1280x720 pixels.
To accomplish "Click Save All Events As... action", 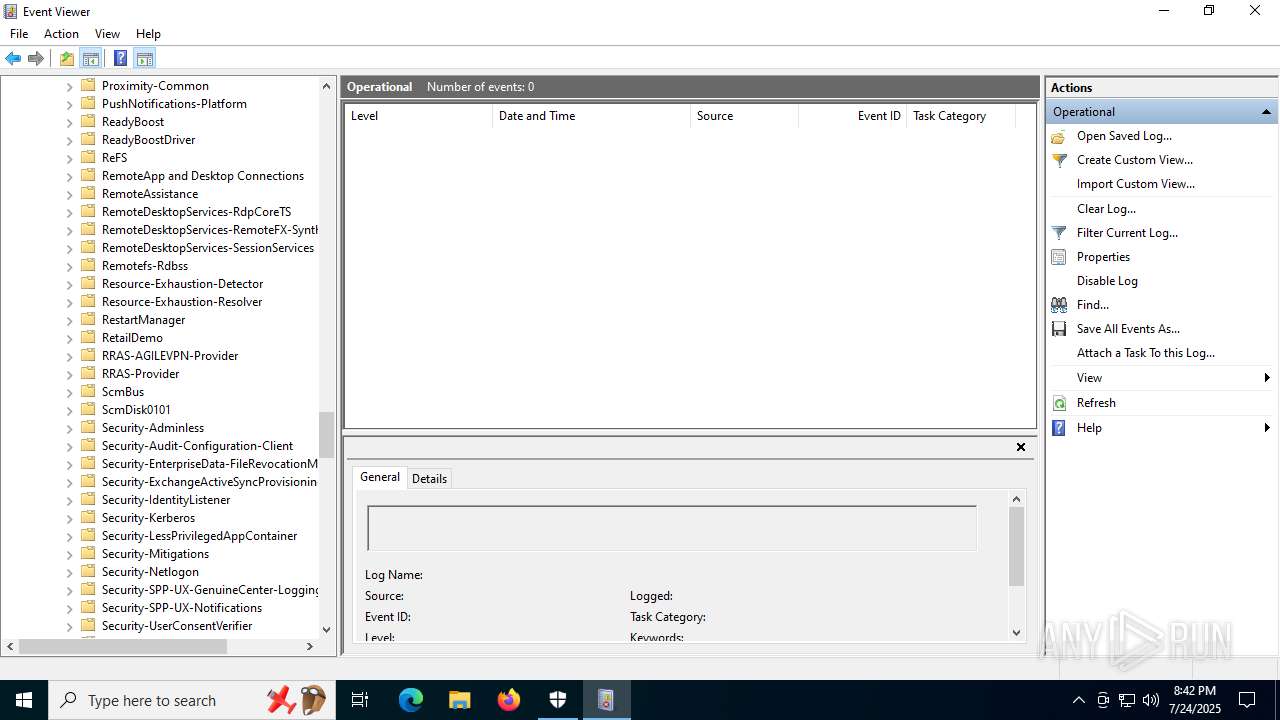I will tap(1128, 329).
